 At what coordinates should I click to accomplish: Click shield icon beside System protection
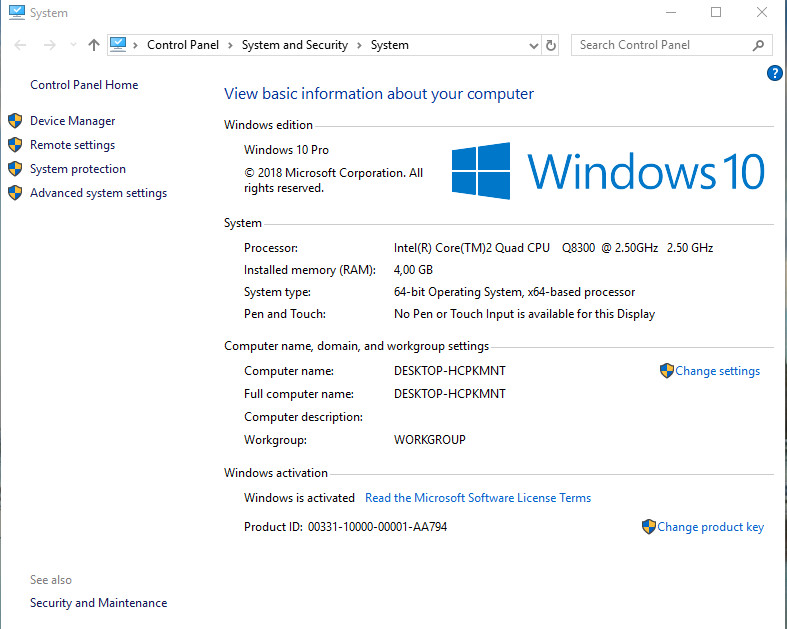[x=15, y=169]
